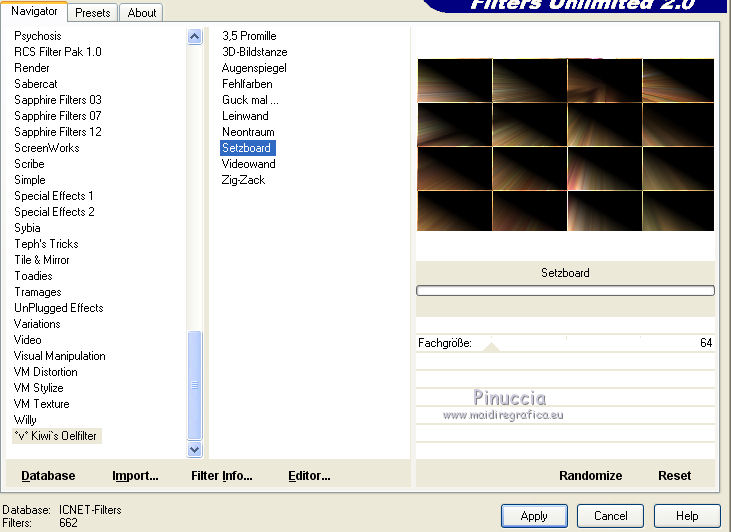731x532 pixels.
Task: Select °v° Kiwi`s Oelfilter category
Action: tap(56, 436)
